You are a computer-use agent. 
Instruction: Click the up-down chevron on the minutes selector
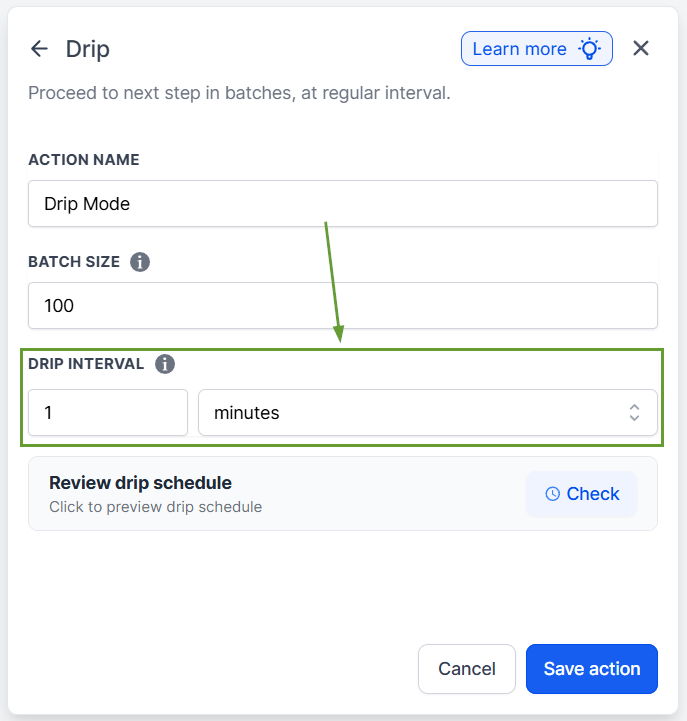click(x=634, y=413)
